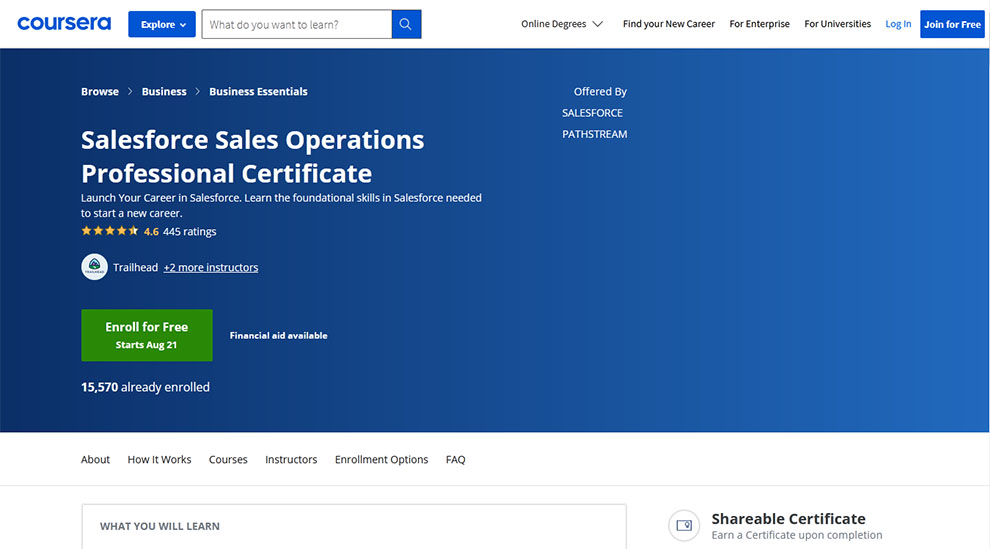Click the Shareable Certificate icon
Screen dimensions: 990x549
pyautogui.click(x=684, y=526)
